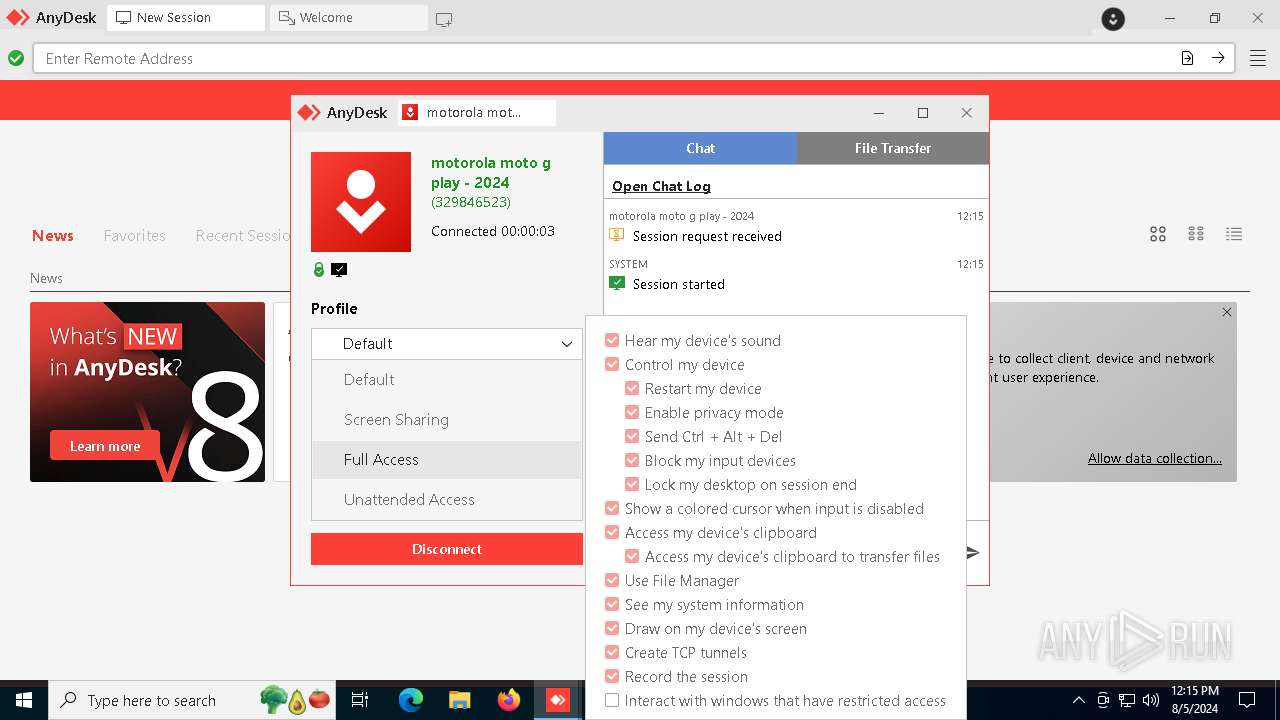Open the AnyDesk hamburger menu

pyautogui.click(x=1257, y=58)
